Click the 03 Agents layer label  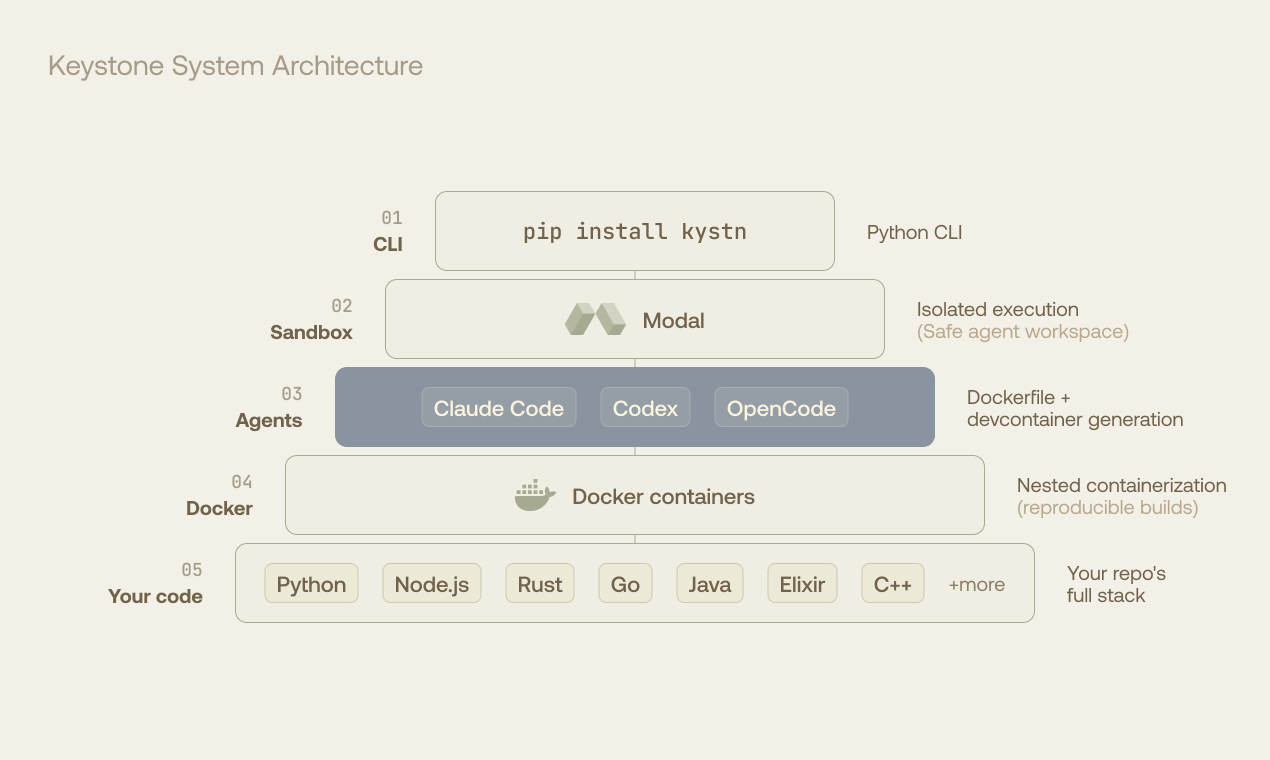[269, 420]
